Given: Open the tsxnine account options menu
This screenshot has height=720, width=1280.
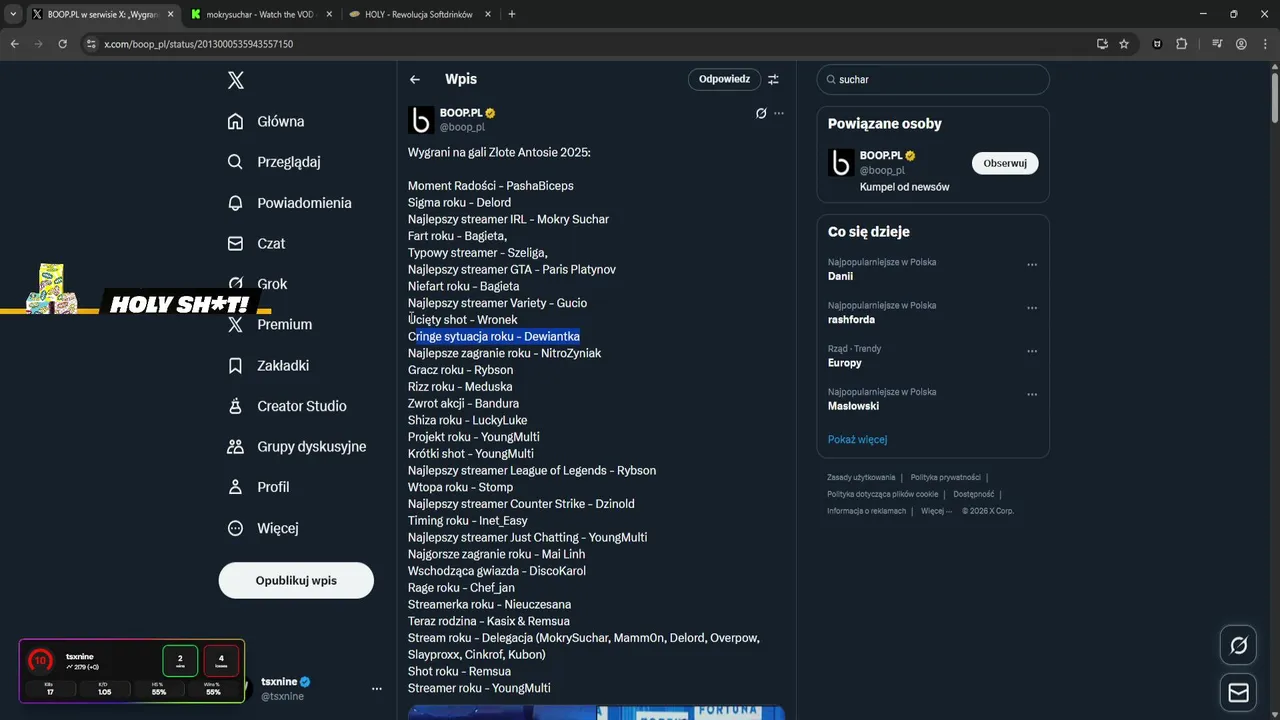Looking at the screenshot, I should (377, 688).
